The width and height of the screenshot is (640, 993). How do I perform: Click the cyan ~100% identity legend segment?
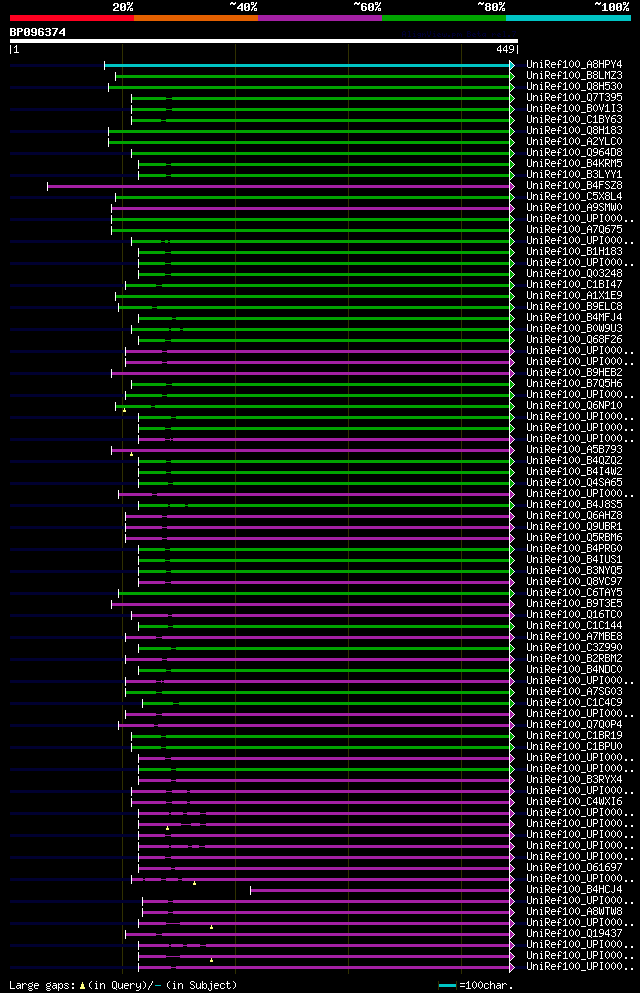[x=568, y=18]
